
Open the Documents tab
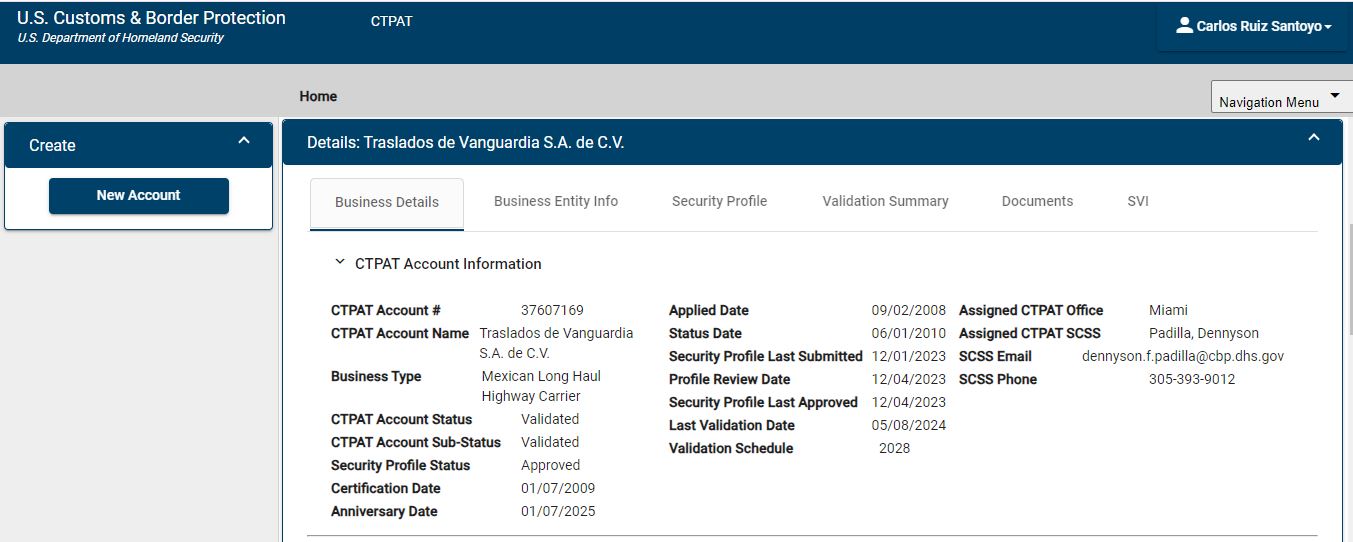point(1037,202)
